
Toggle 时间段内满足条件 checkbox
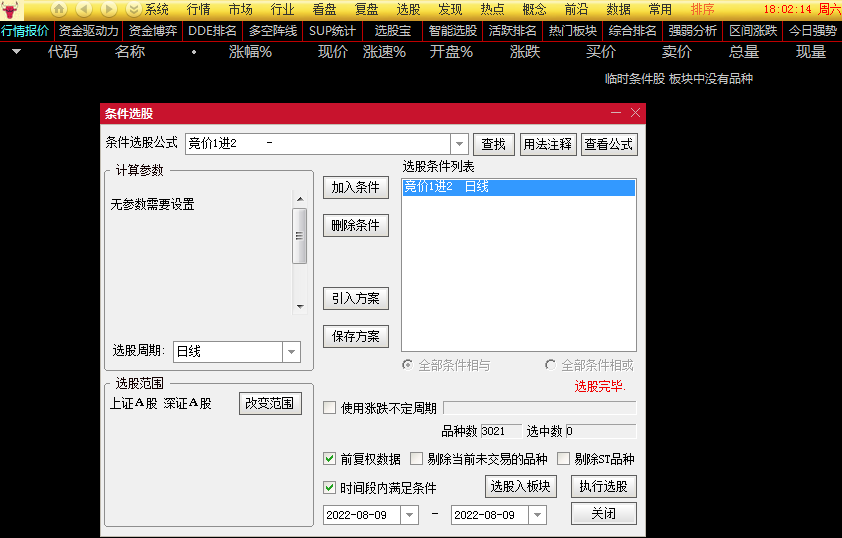330,488
